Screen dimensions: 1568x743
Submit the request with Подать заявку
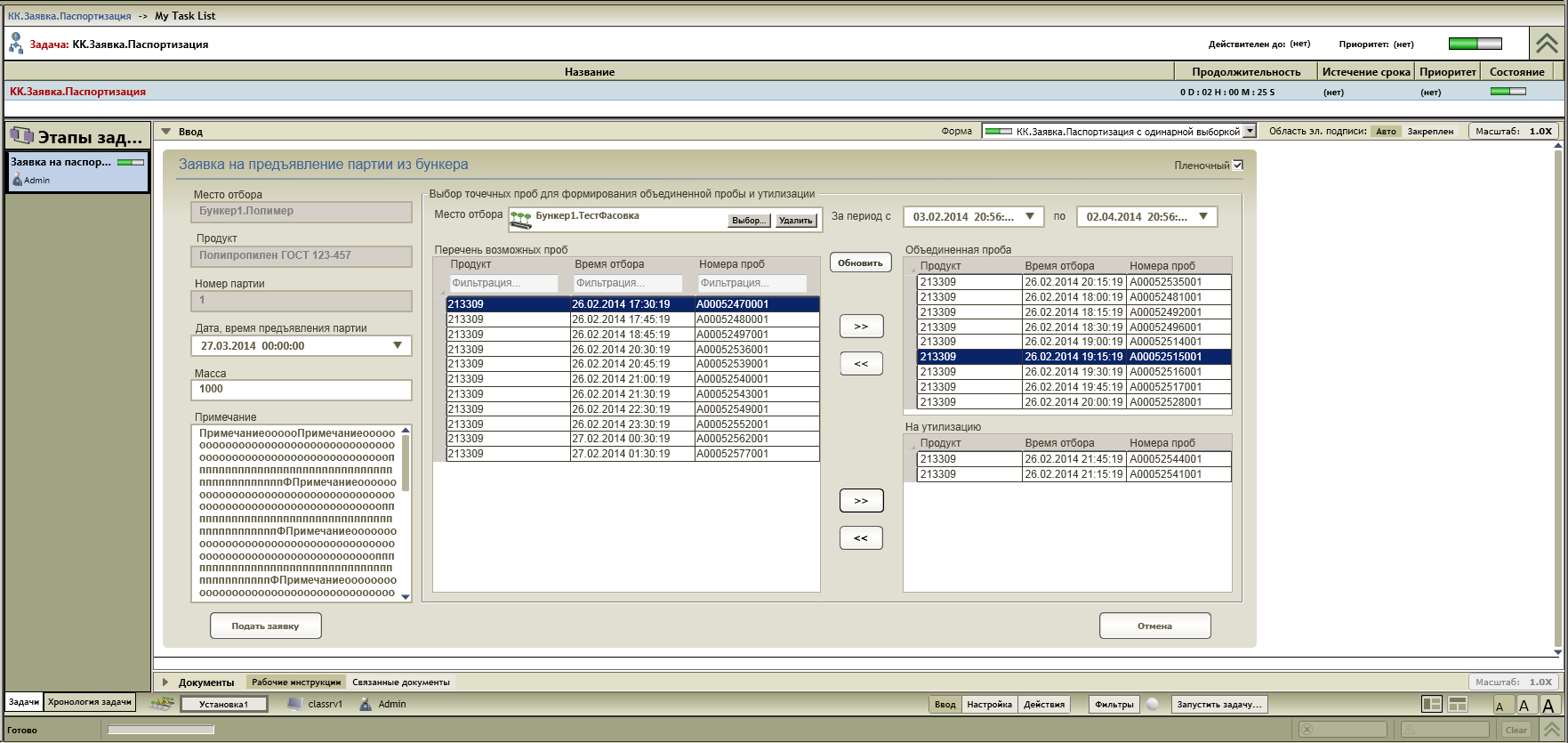click(266, 626)
